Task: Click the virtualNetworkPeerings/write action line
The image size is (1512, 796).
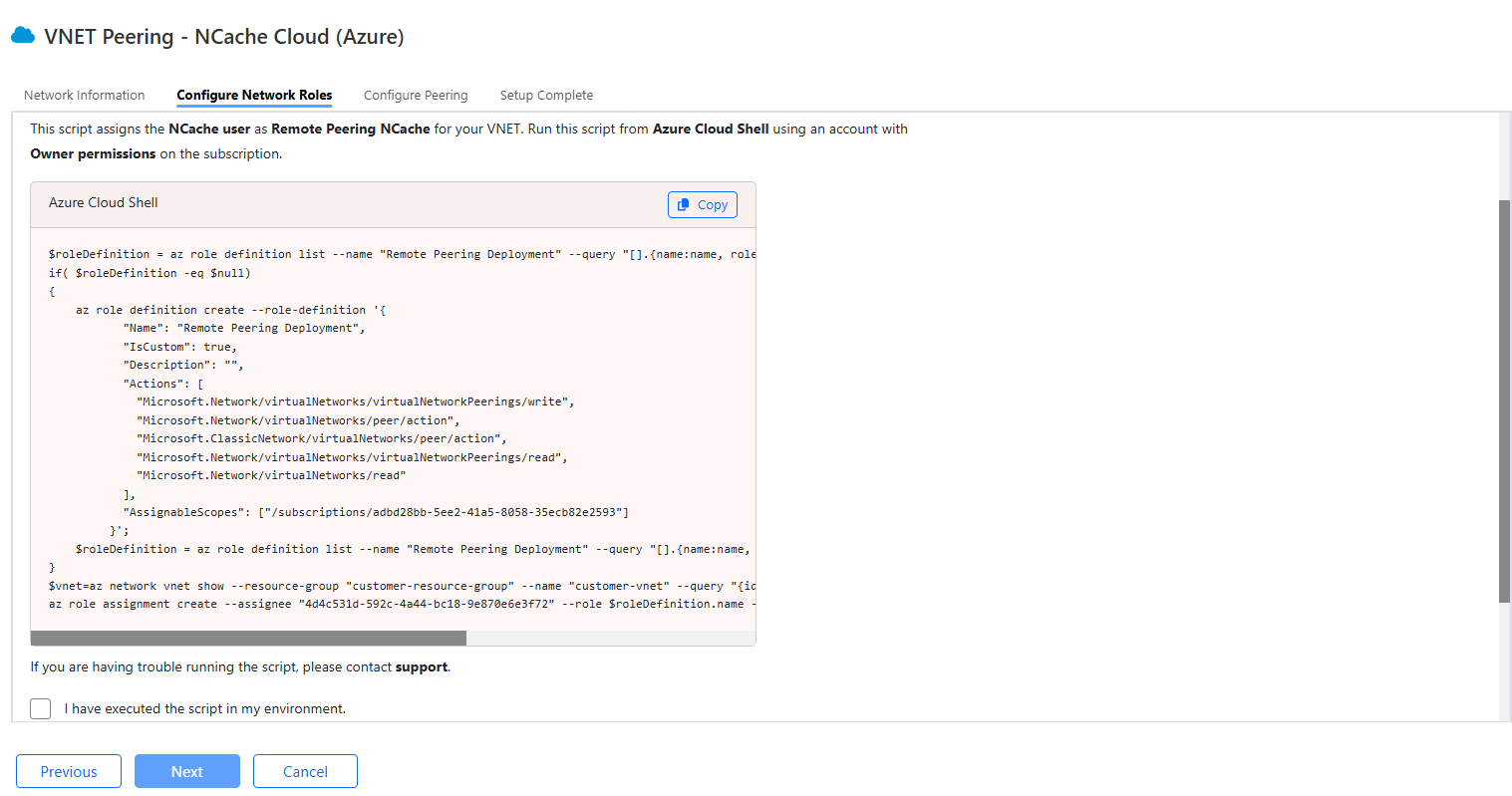Action: (356, 401)
